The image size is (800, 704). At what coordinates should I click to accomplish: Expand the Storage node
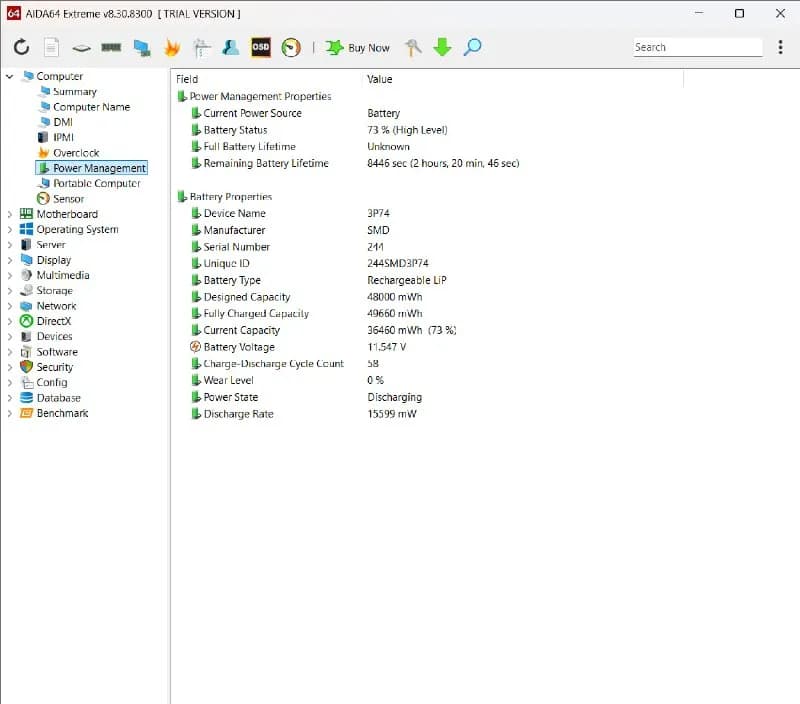9,291
